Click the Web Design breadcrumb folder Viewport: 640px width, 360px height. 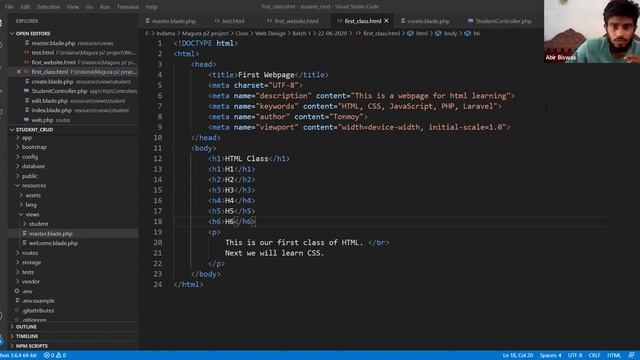coord(270,33)
